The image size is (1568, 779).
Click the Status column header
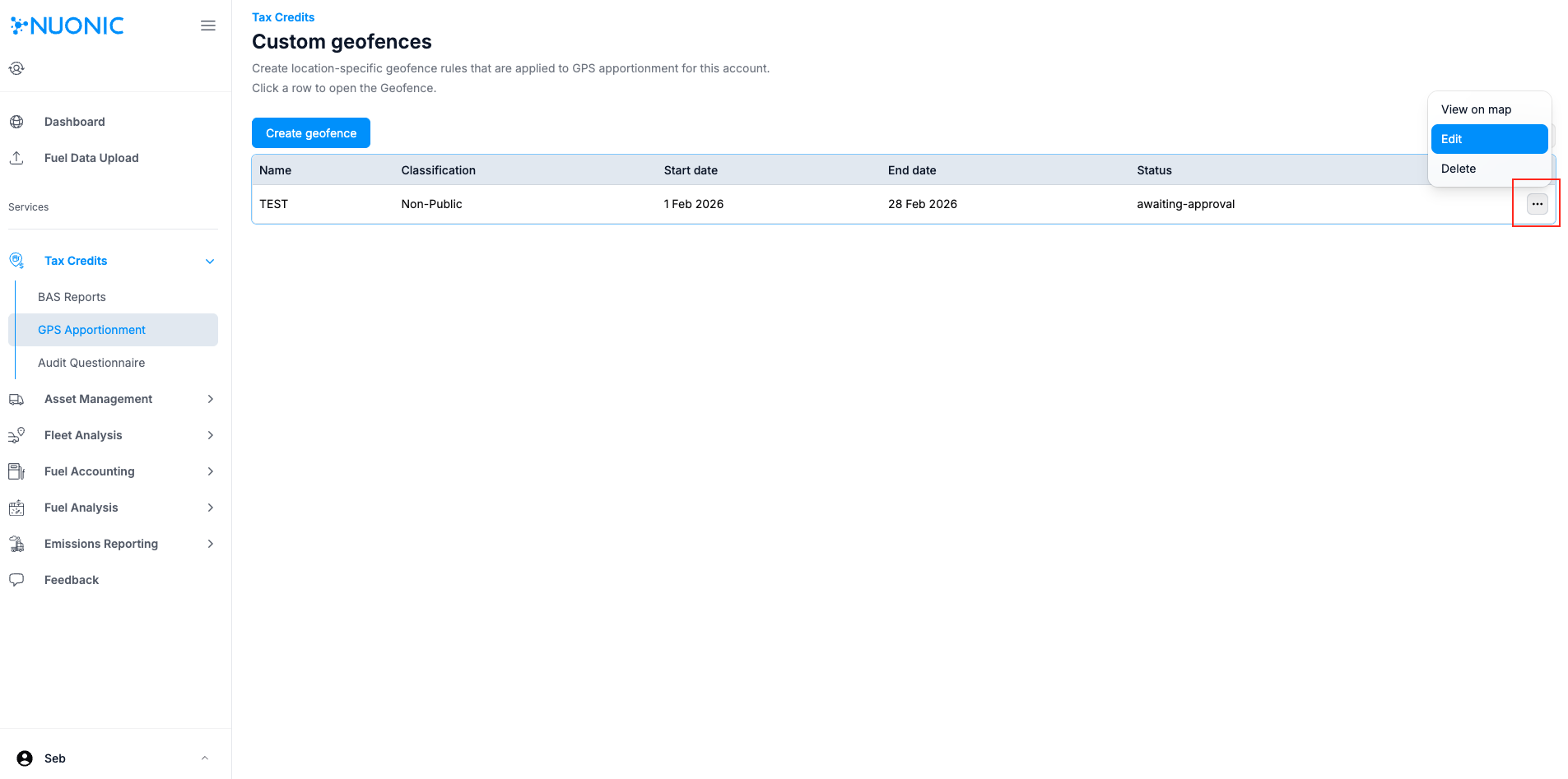pos(1155,170)
